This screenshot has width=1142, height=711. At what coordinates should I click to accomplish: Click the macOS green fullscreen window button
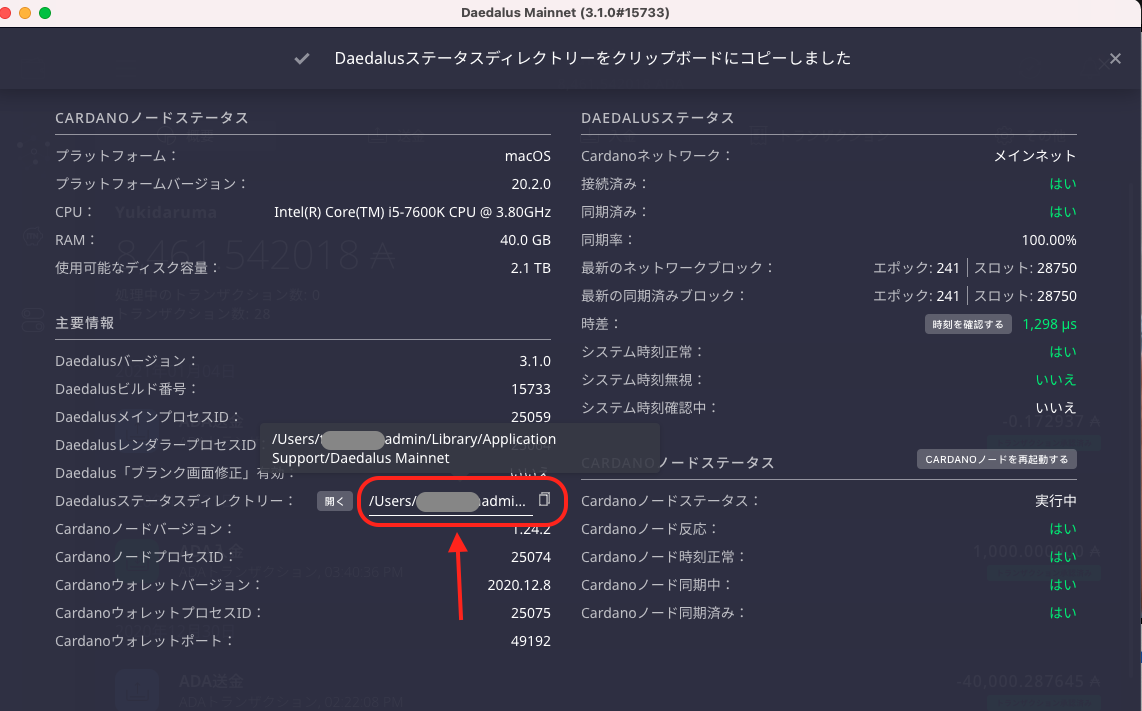(x=44, y=13)
